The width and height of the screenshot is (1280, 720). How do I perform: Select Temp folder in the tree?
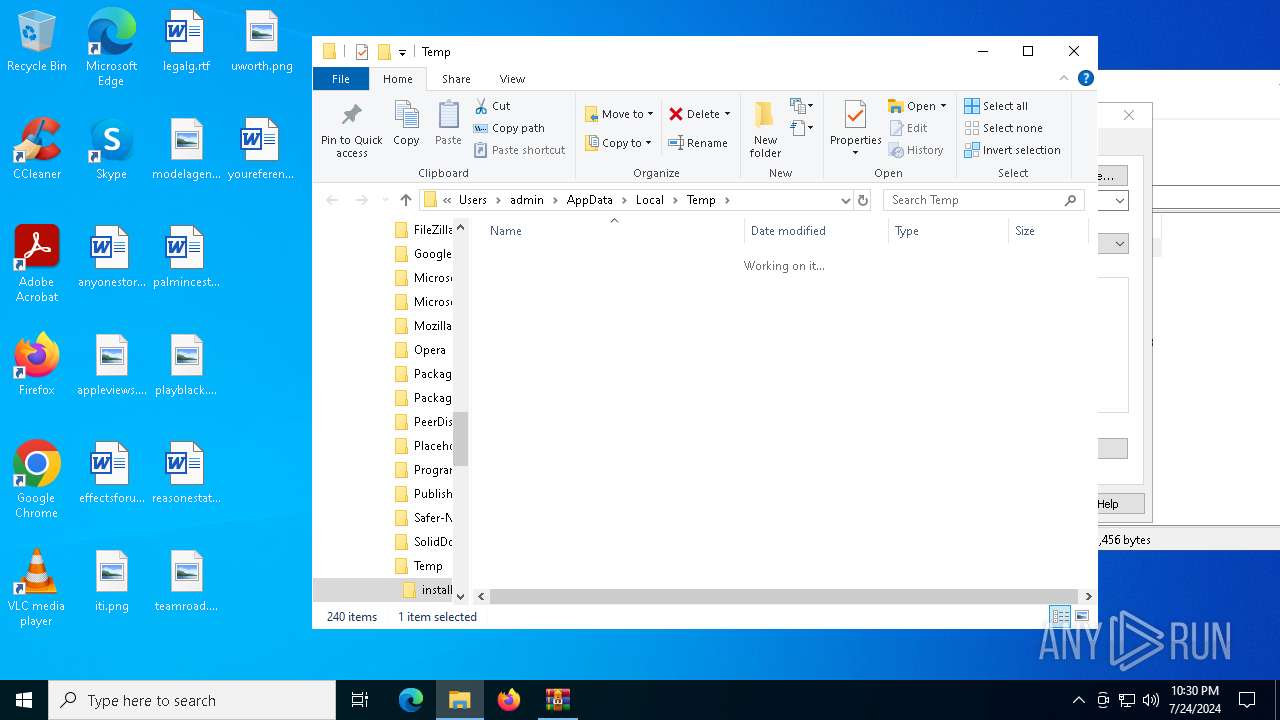(420, 566)
